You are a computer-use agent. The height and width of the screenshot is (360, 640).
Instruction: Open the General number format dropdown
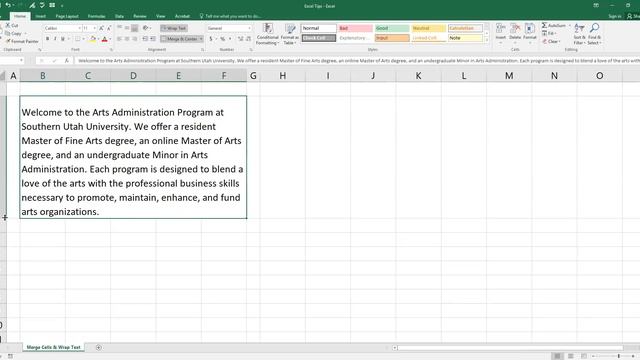[x=249, y=28]
